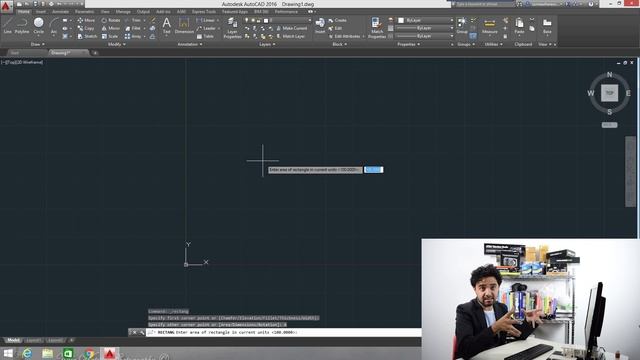Click the TOP face of ViewCube
Screen dimensions: 640x360
(x=609, y=93)
